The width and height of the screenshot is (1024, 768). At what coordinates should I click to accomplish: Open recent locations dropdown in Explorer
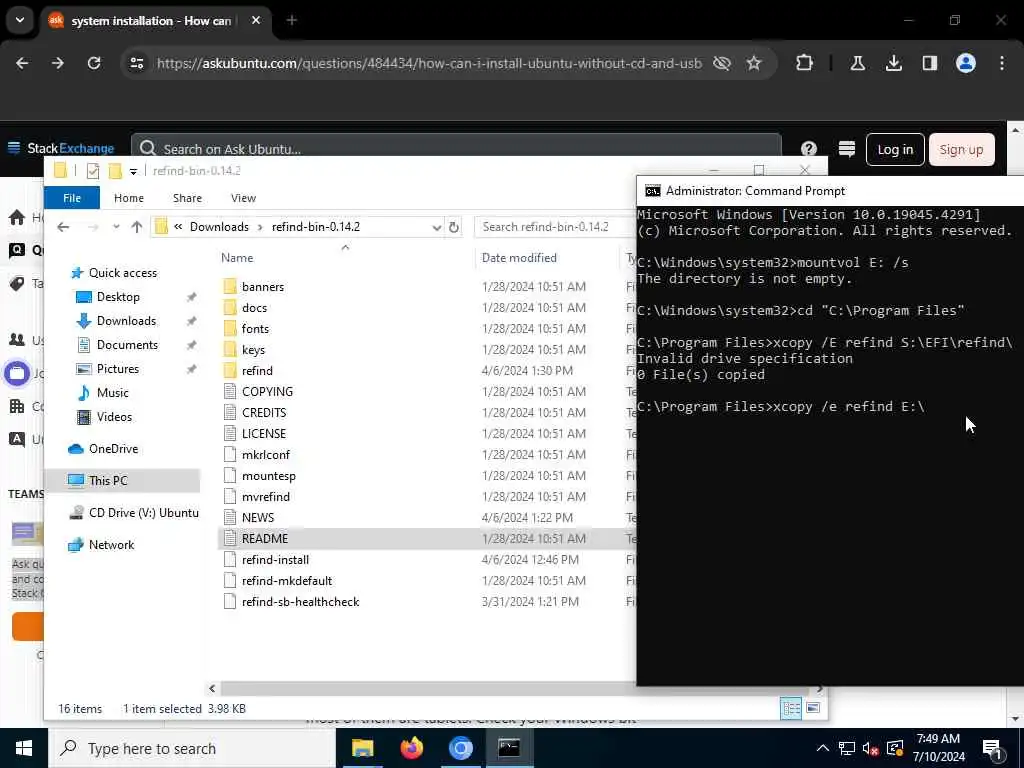pos(116,227)
